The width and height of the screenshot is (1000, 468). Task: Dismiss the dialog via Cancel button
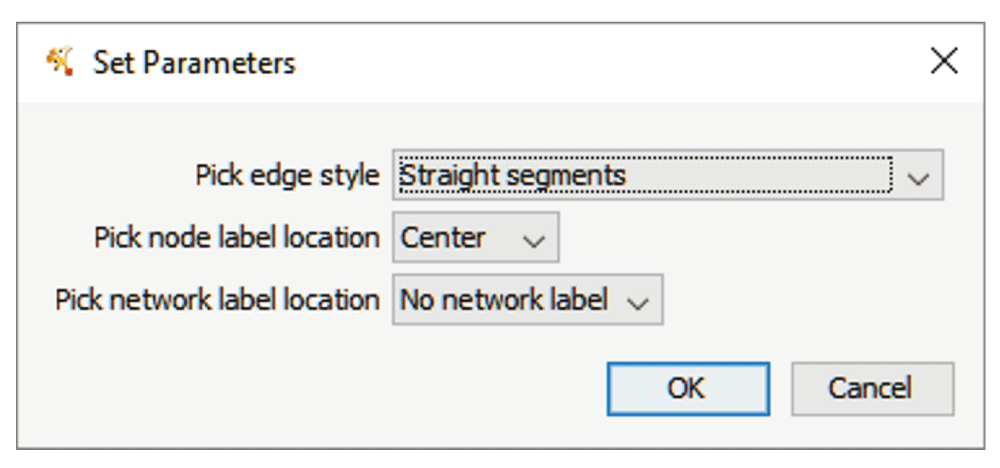pyautogui.click(x=872, y=389)
